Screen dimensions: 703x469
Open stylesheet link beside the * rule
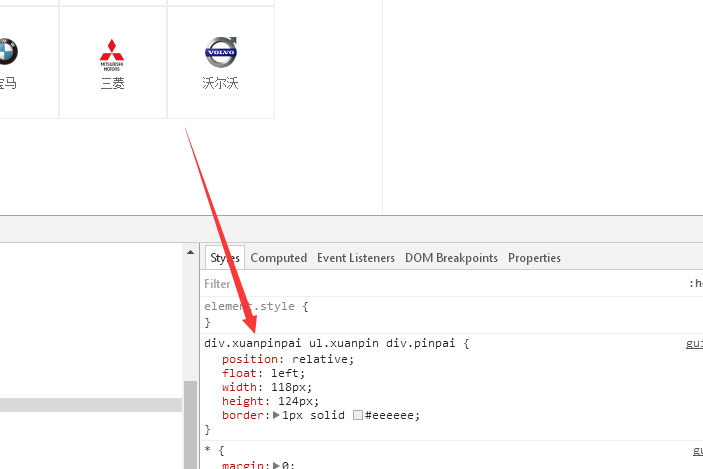tap(698, 451)
